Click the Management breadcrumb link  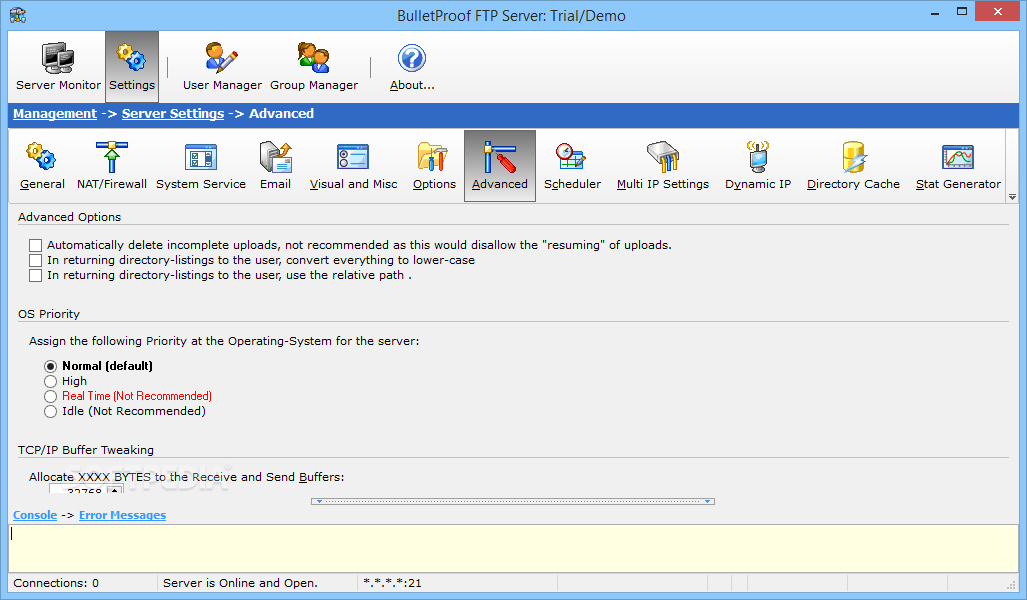tap(55, 113)
